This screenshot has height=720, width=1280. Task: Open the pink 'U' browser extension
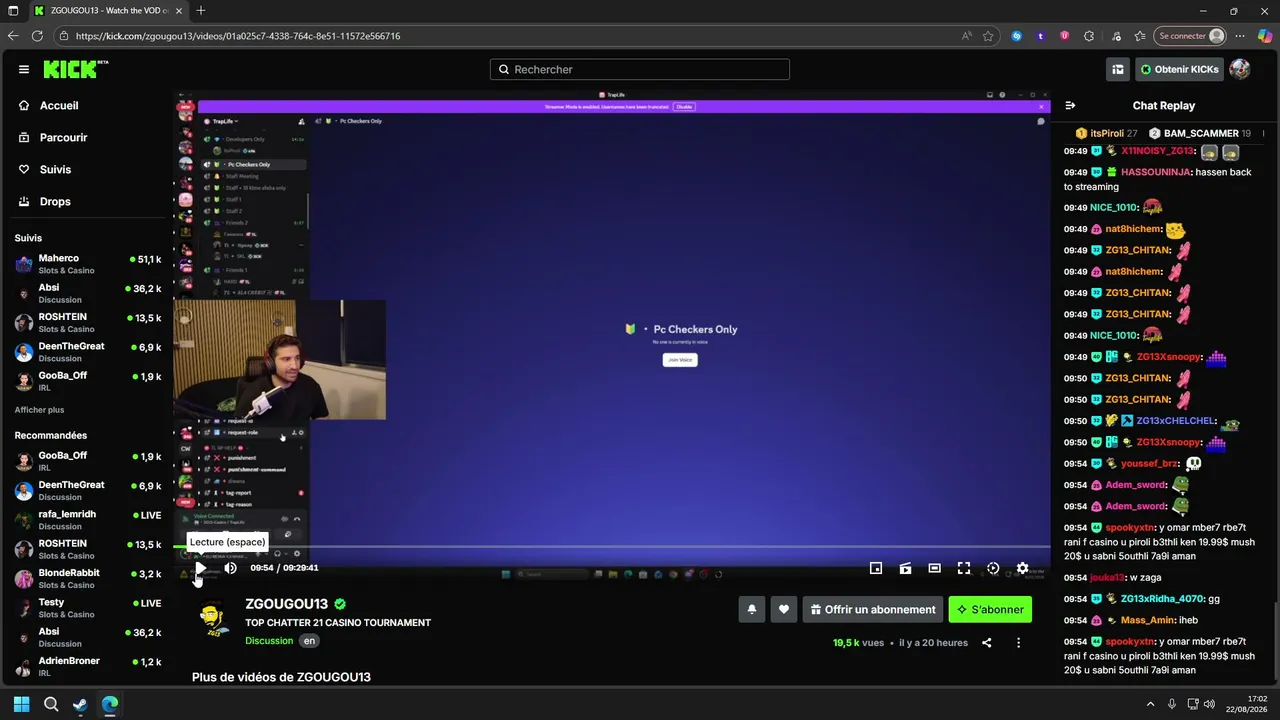[1065, 36]
